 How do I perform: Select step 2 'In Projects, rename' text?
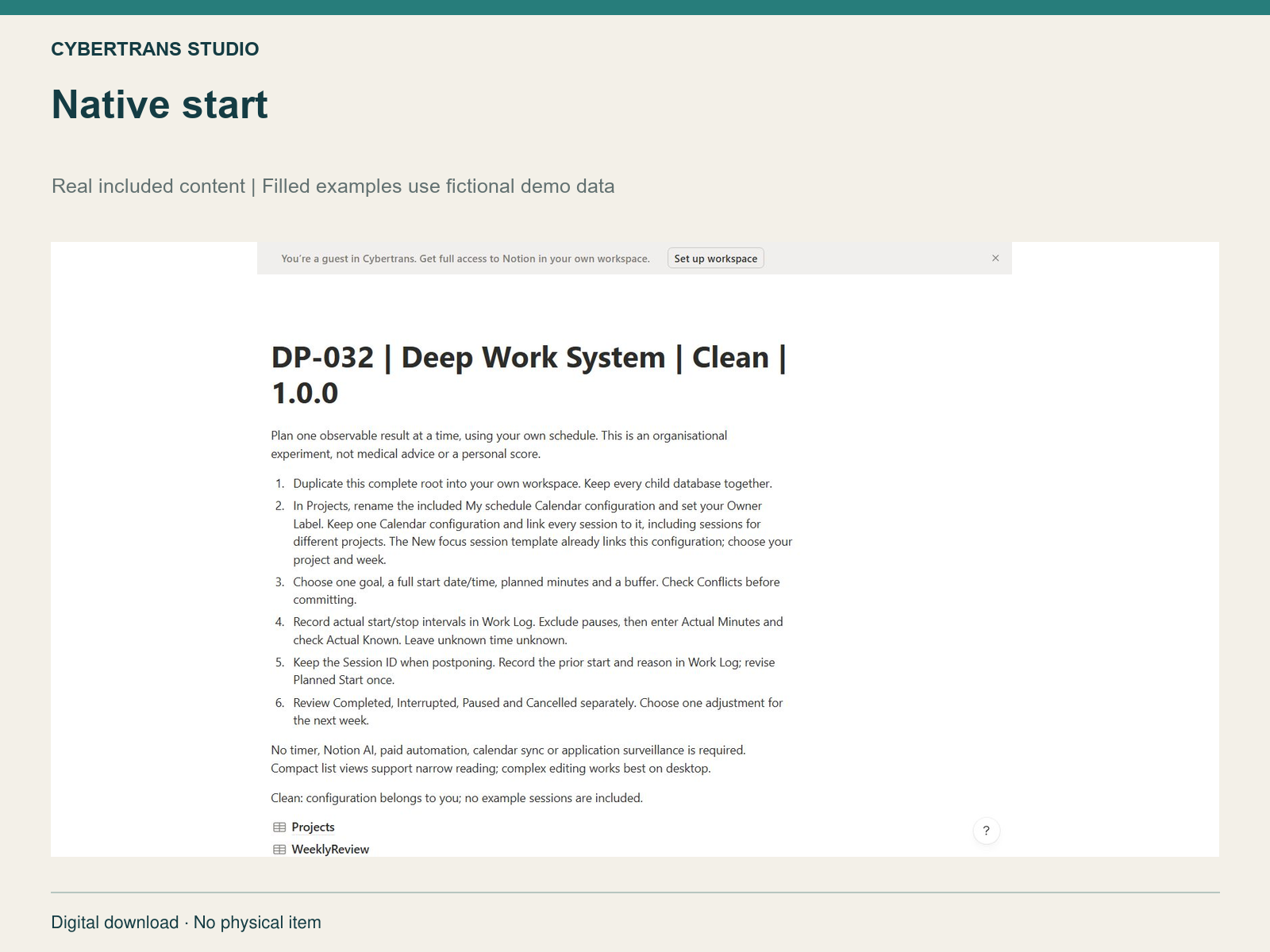tap(543, 532)
